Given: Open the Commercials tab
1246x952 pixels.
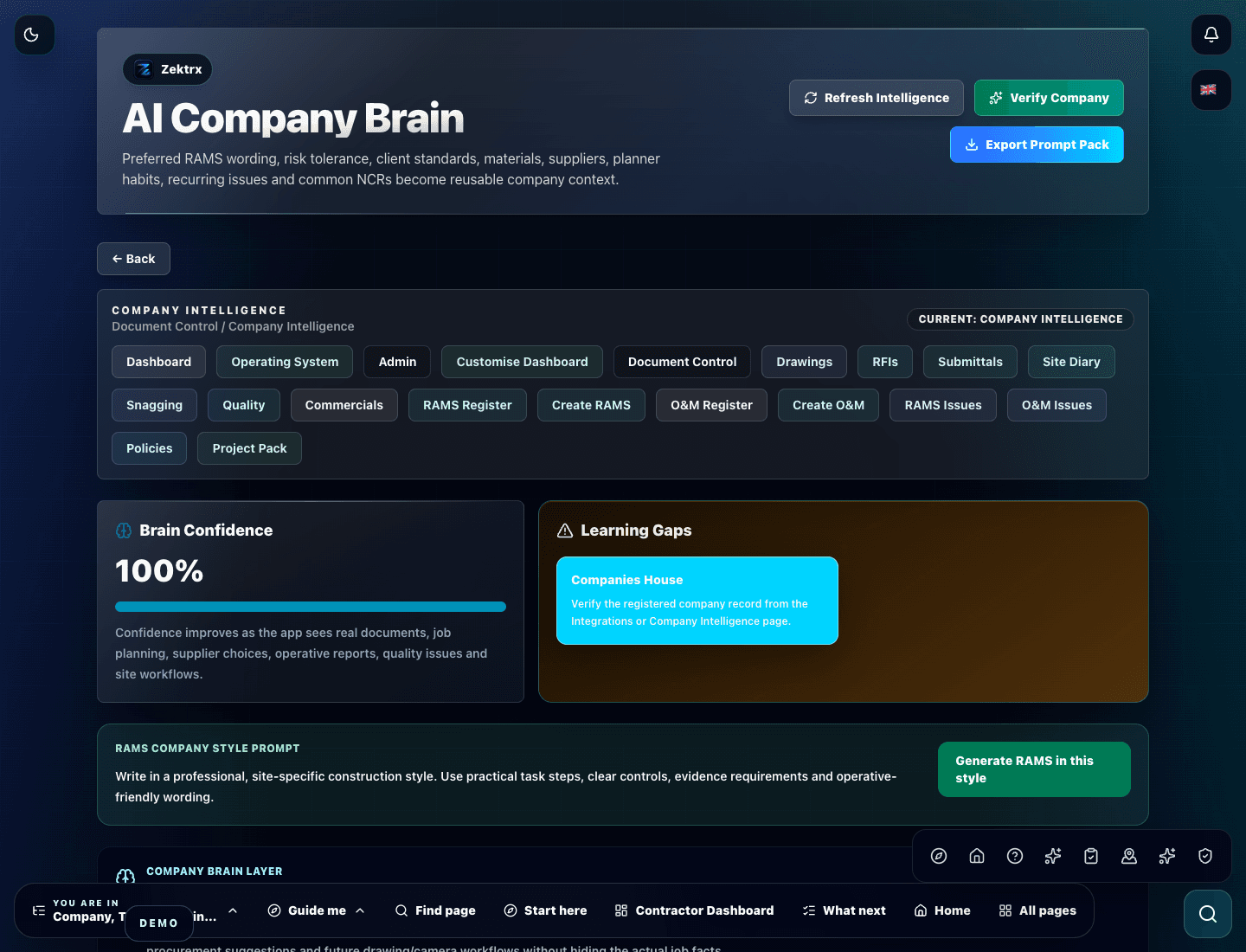Looking at the screenshot, I should pyautogui.click(x=344, y=405).
